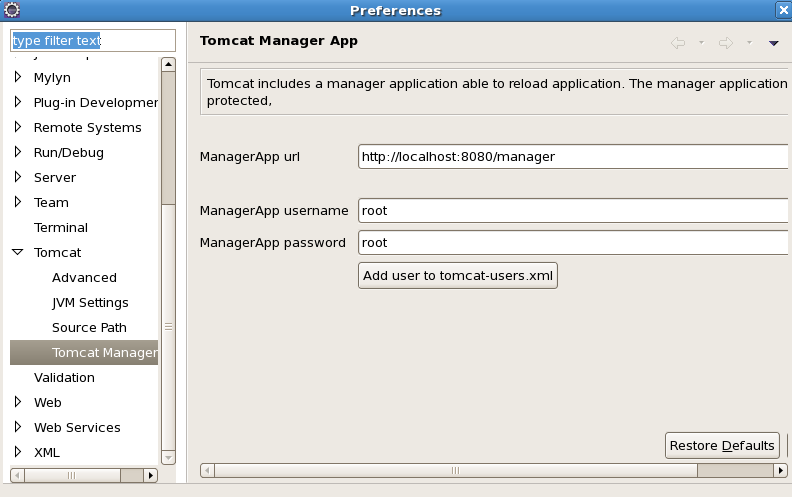Select Team preferences entry
This screenshot has height=497, width=792.
pos(51,203)
